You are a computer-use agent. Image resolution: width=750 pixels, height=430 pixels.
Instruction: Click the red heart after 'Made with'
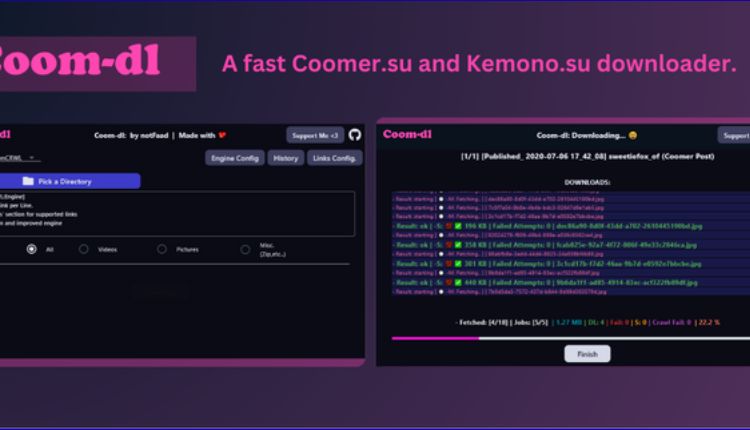(222, 135)
